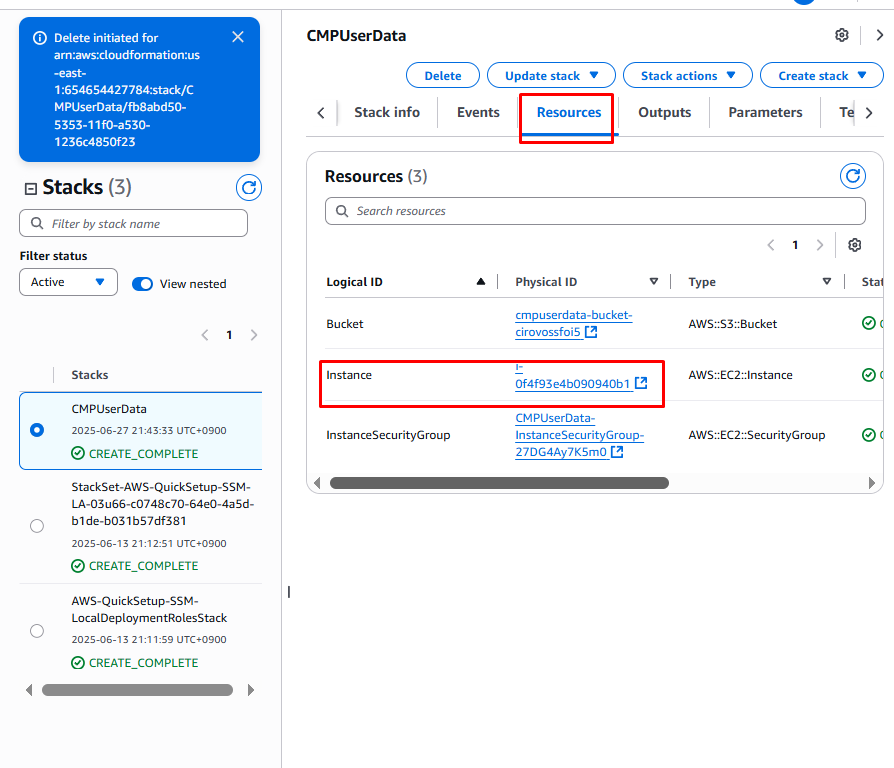Switch to the Outputs tab

pos(664,112)
